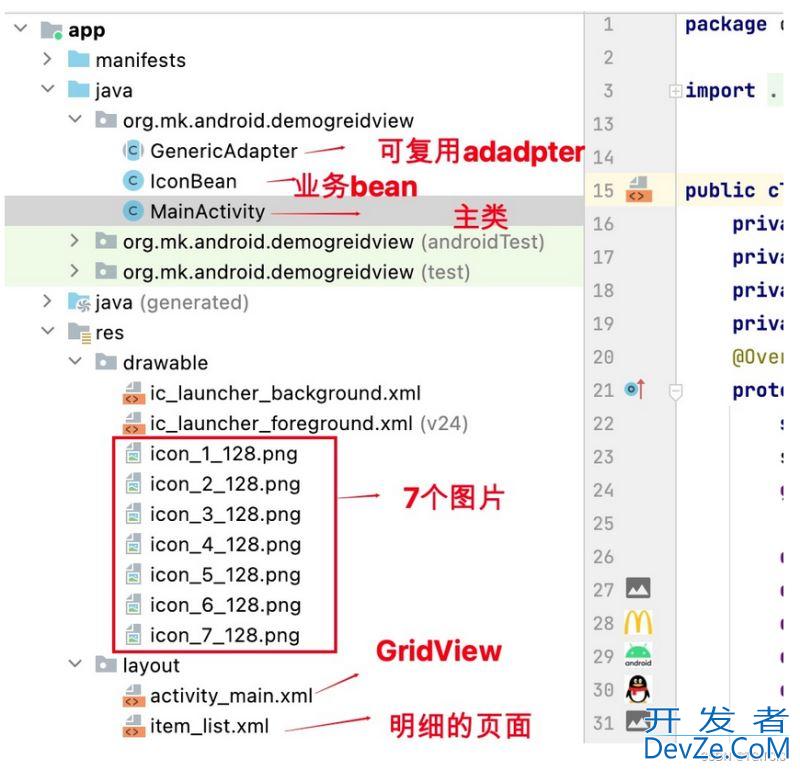The height and width of the screenshot is (770, 800).
Task: Select IconBean in project tree
Action: (193, 181)
